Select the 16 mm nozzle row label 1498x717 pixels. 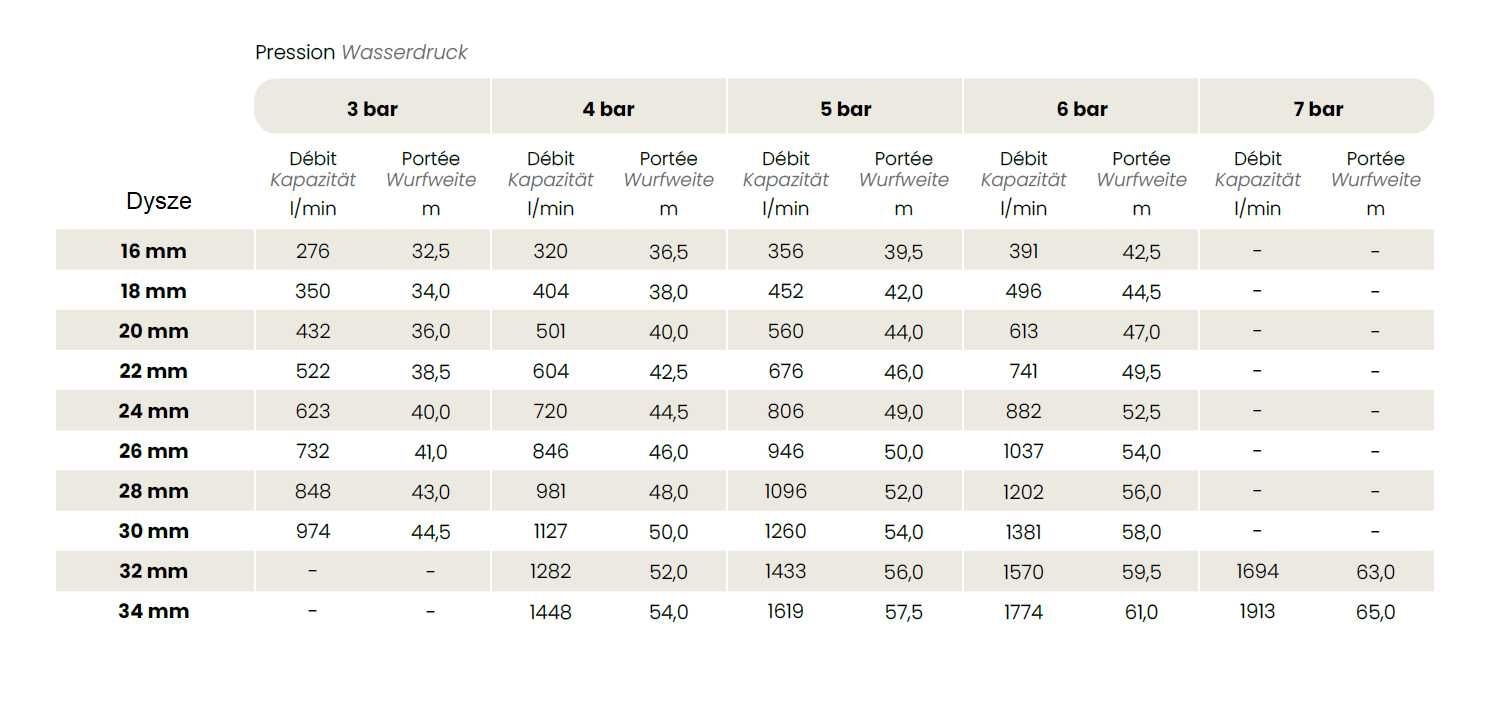tap(153, 251)
